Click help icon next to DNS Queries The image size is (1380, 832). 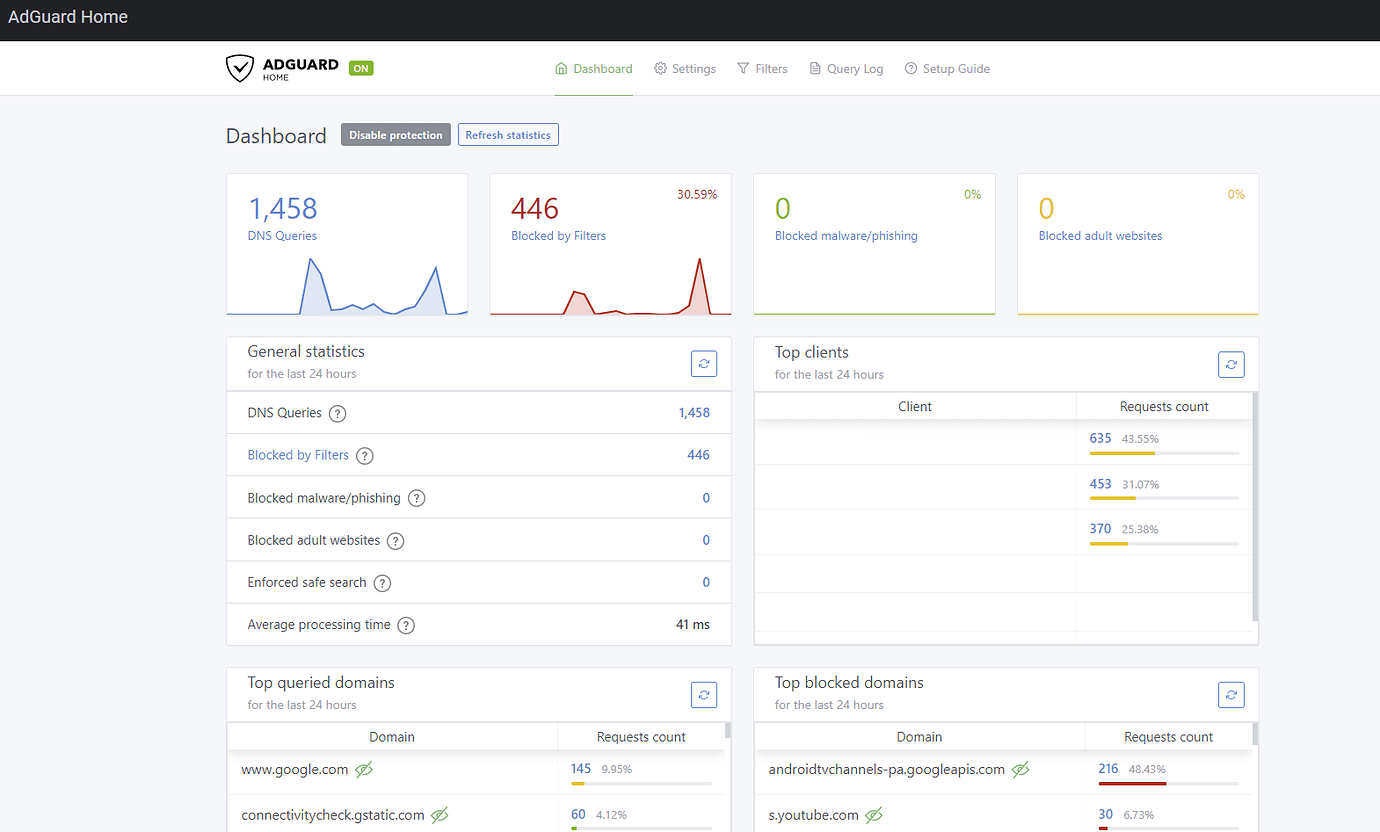point(338,413)
